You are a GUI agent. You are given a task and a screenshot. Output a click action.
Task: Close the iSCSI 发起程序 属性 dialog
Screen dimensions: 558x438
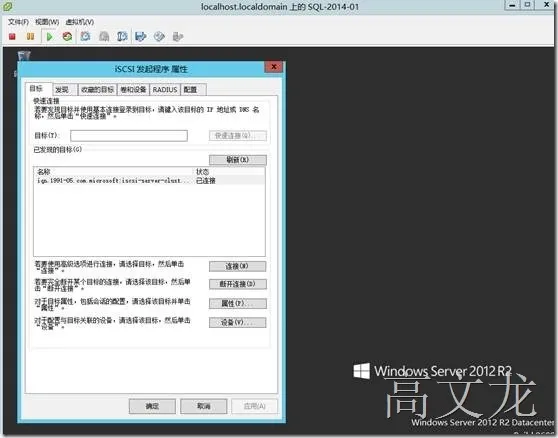tap(274, 67)
